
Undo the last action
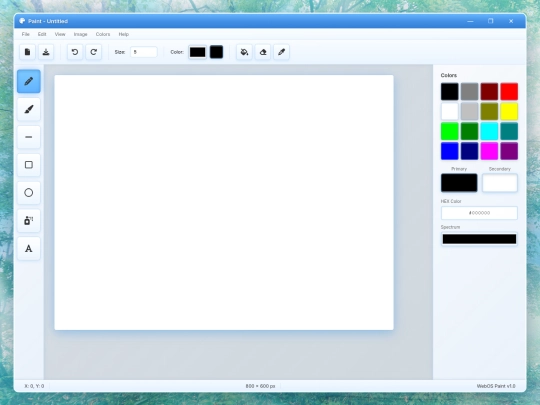[x=75, y=52]
